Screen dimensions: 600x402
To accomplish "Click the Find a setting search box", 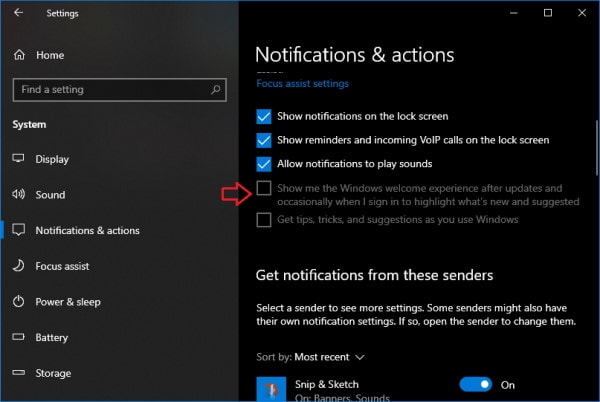I will point(119,90).
